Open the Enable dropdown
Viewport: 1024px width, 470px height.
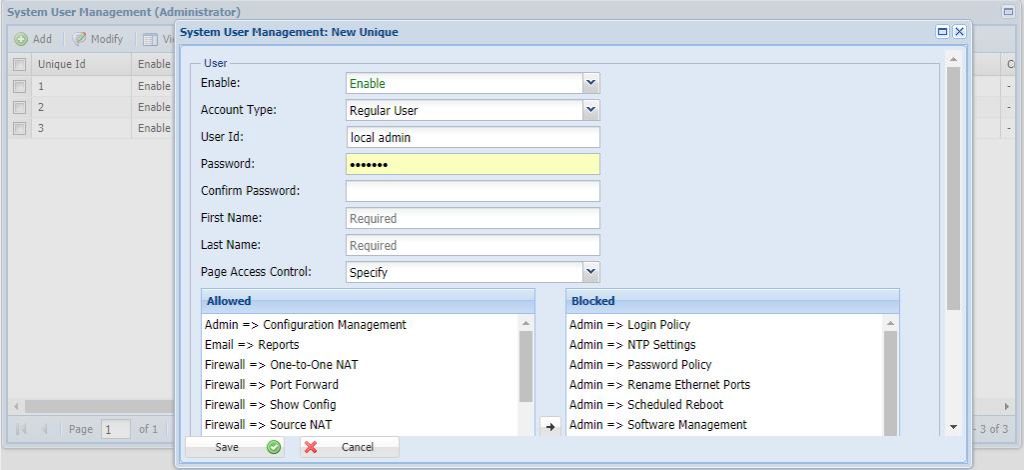[591, 83]
